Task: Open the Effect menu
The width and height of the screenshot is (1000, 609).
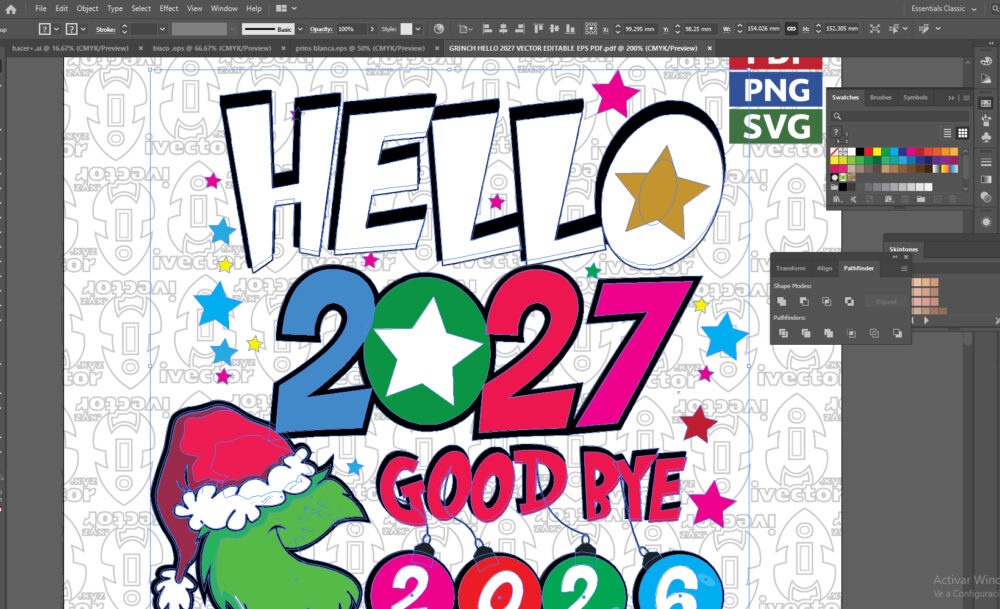Action: pyautogui.click(x=168, y=8)
